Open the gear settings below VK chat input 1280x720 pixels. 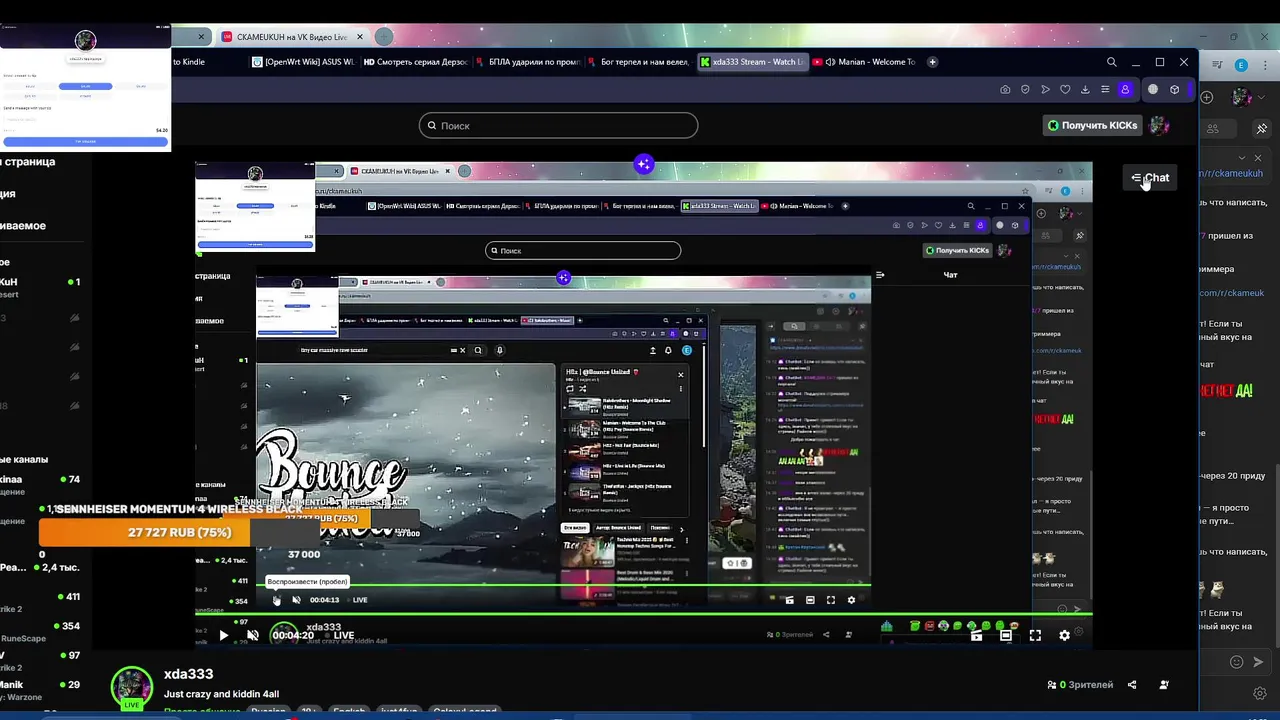[x=1260, y=693]
